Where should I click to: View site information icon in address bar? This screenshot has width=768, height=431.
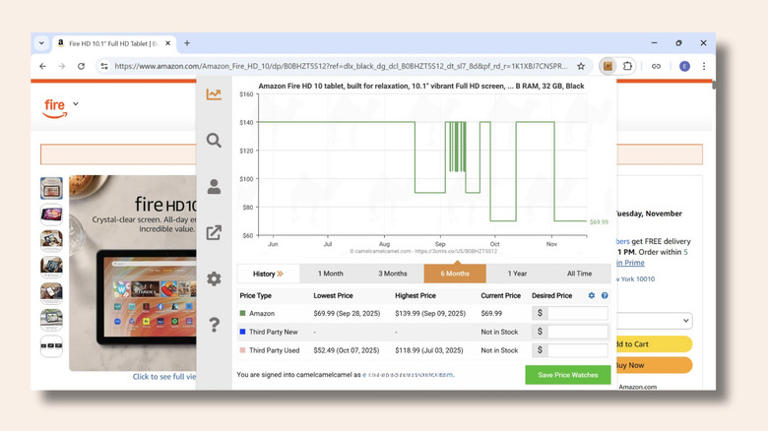pos(104,66)
